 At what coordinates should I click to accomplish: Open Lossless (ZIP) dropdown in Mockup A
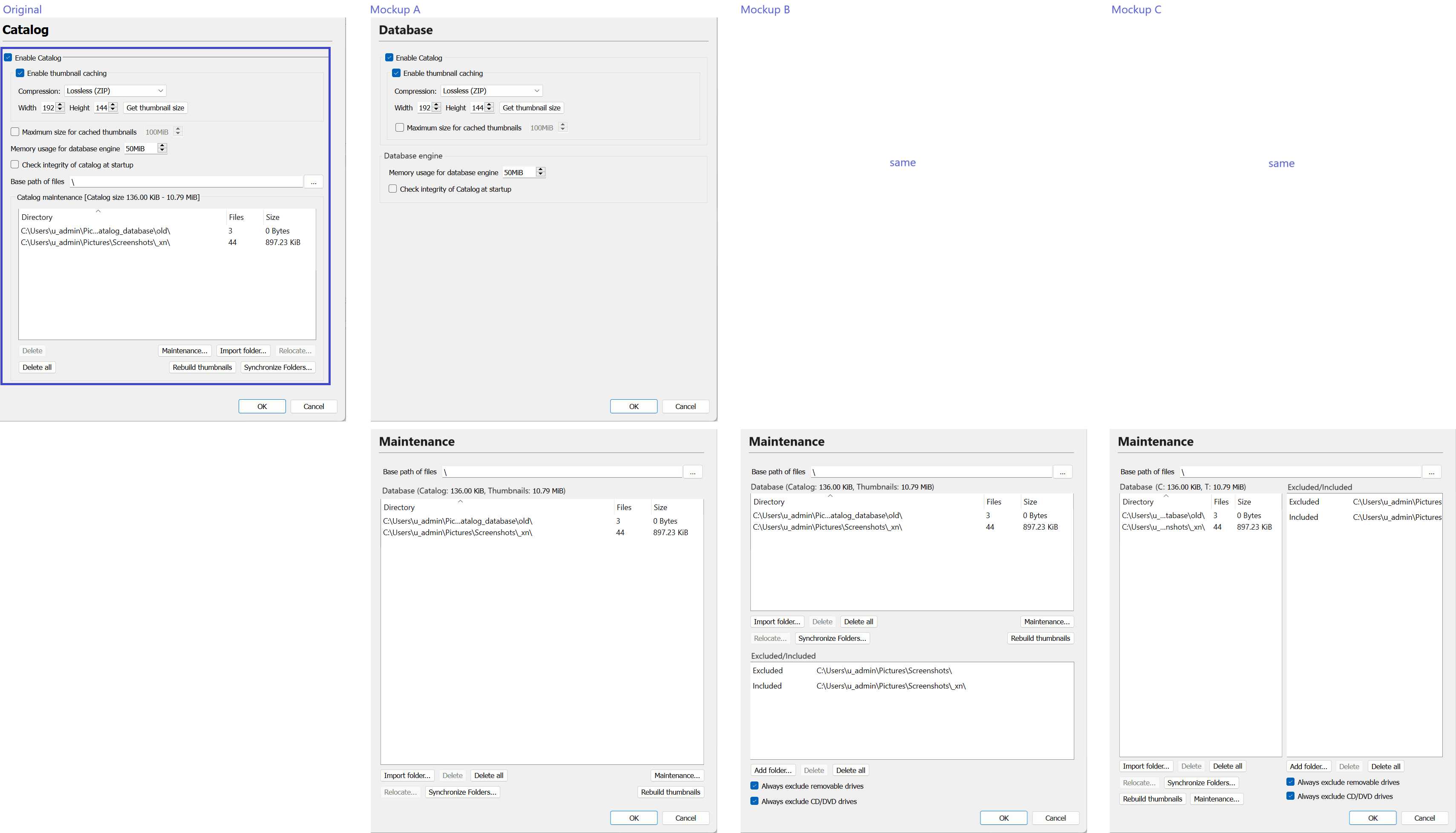click(x=491, y=91)
